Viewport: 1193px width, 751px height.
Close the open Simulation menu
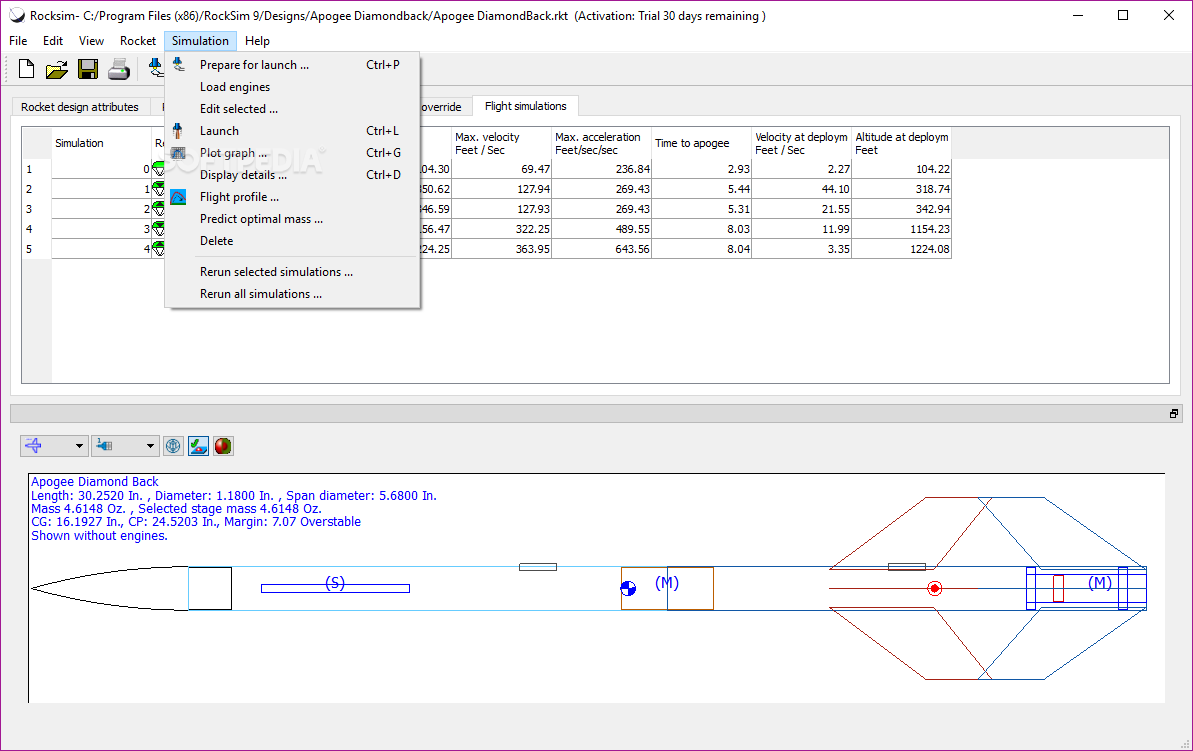coord(200,41)
